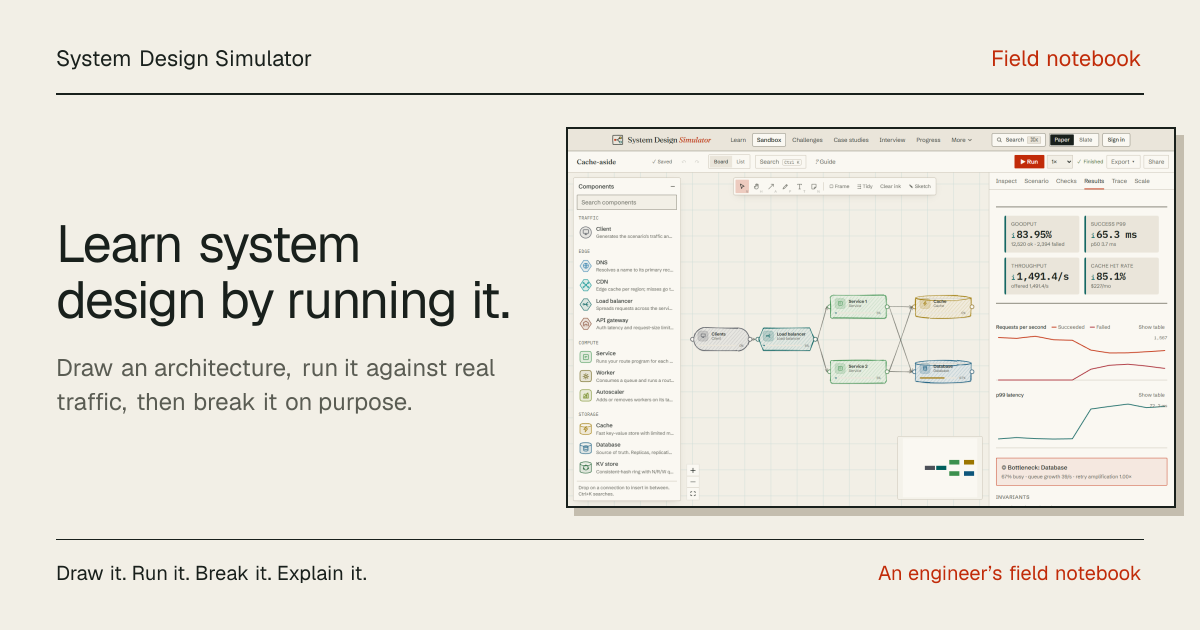
Task: Open the Progress nav item
Action: click(928, 140)
